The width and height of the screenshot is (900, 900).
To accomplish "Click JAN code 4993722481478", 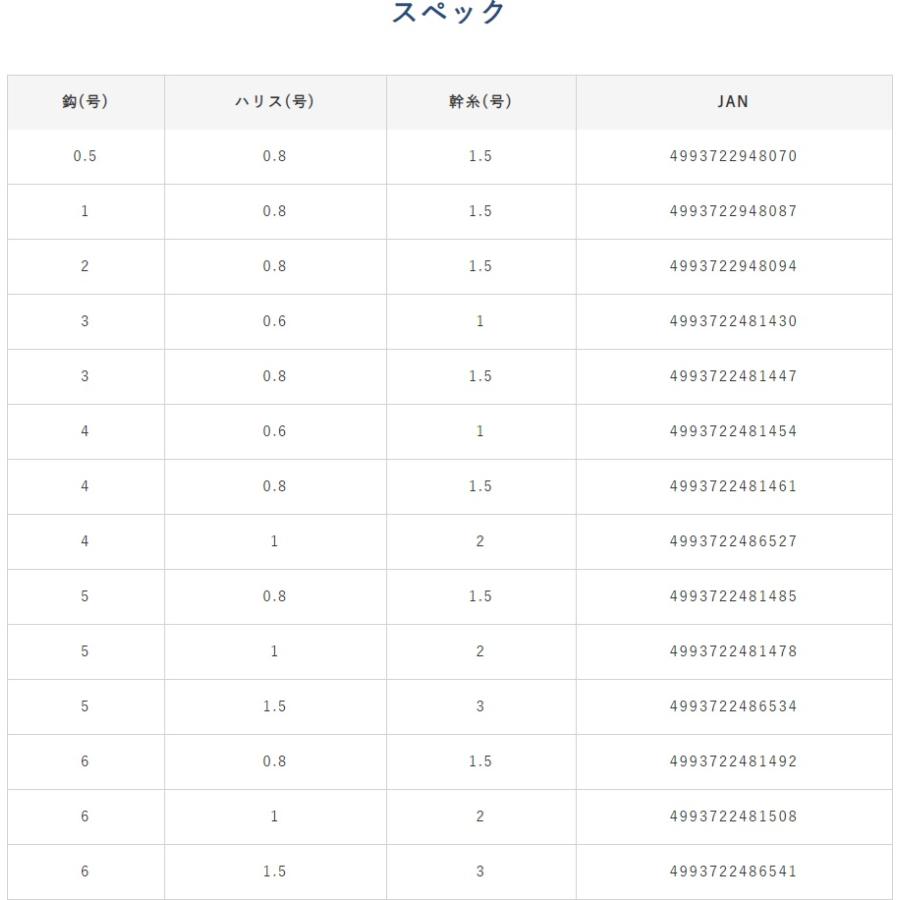I will pos(733,651).
